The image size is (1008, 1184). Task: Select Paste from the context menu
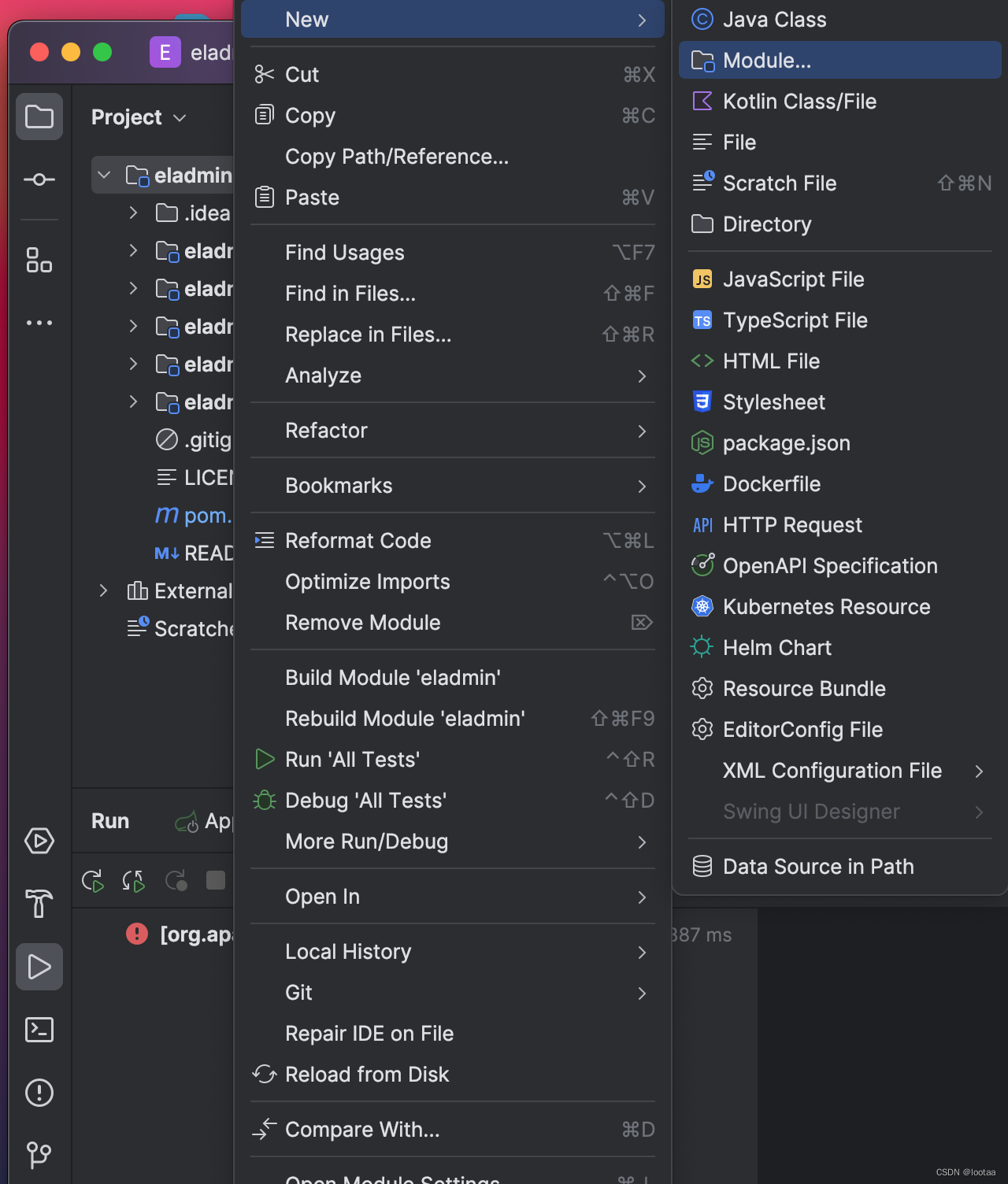point(312,198)
